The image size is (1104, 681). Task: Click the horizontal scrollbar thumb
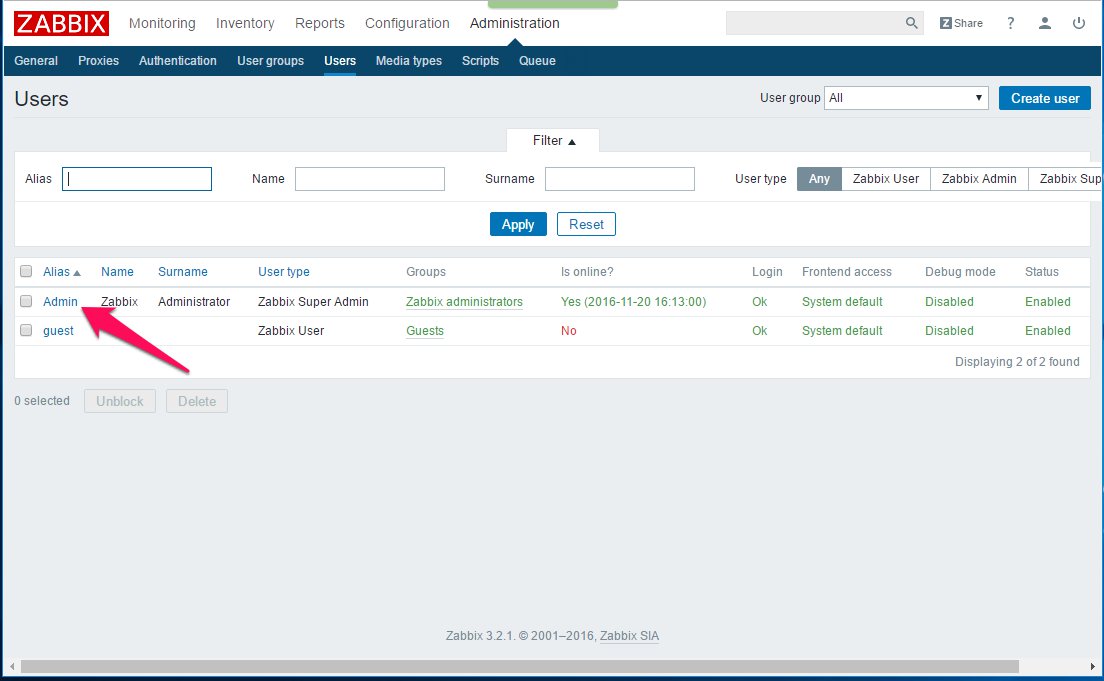point(520,666)
